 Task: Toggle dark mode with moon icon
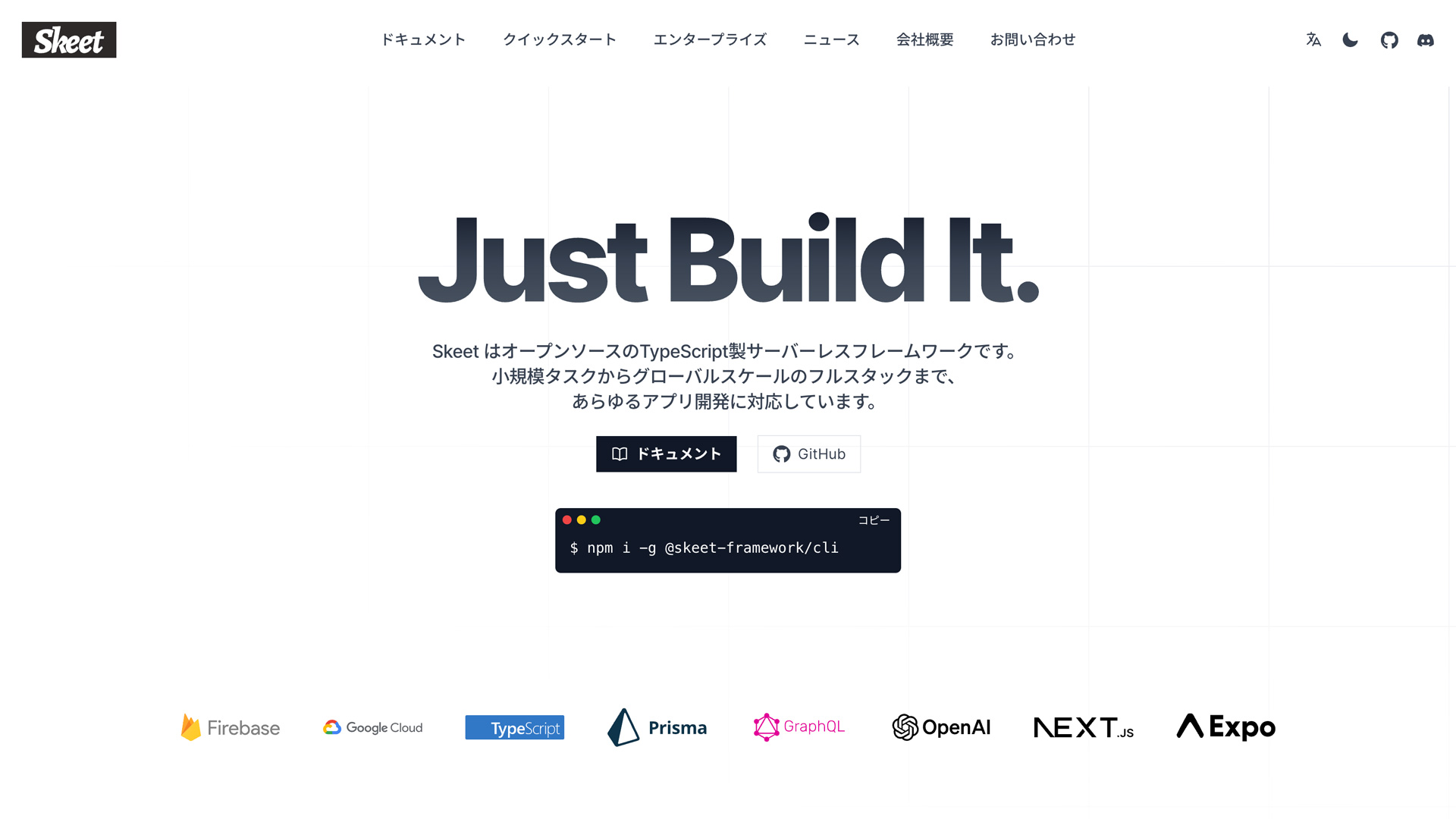click(x=1351, y=39)
